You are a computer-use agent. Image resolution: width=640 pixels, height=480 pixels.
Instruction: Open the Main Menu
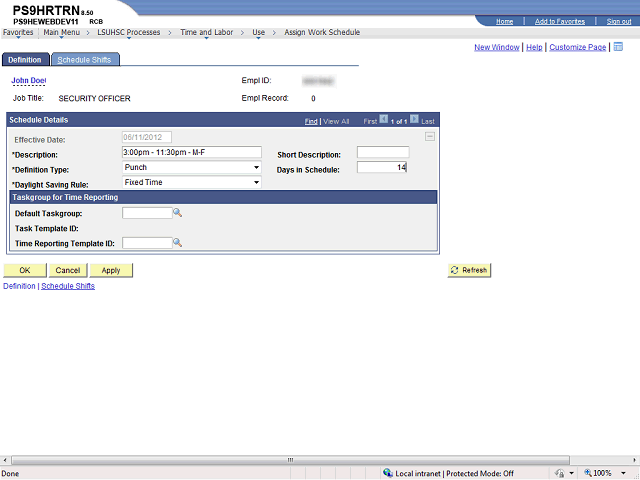(x=62, y=33)
